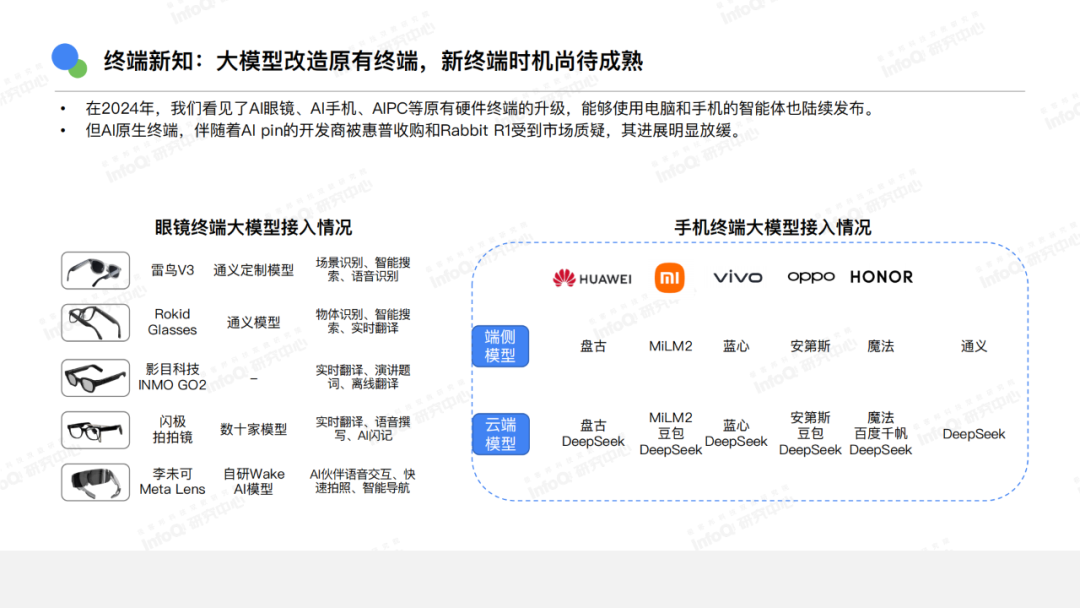The image size is (1080, 608).
Task: Click 蓝心 DeepSeek in the 云端模型 row
Action: click(736, 434)
